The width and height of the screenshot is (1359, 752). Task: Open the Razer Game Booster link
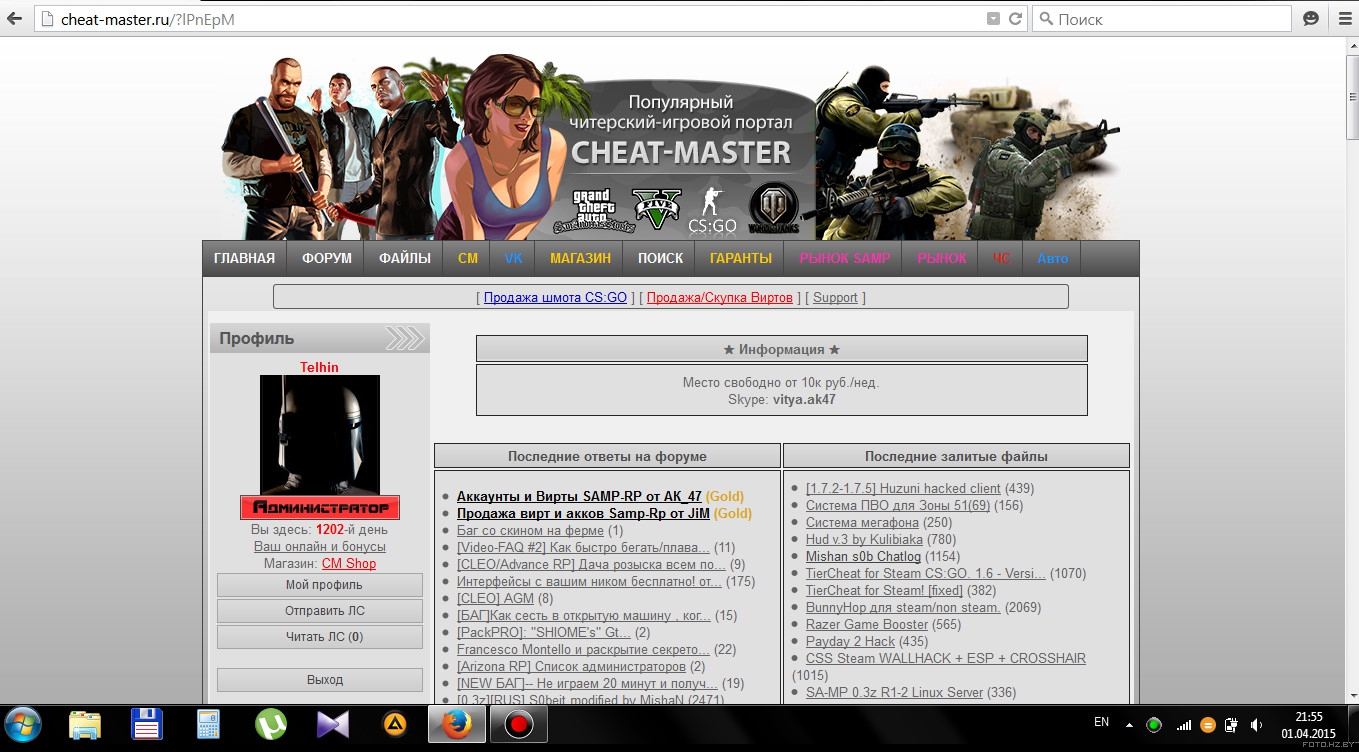tap(867, 624)
